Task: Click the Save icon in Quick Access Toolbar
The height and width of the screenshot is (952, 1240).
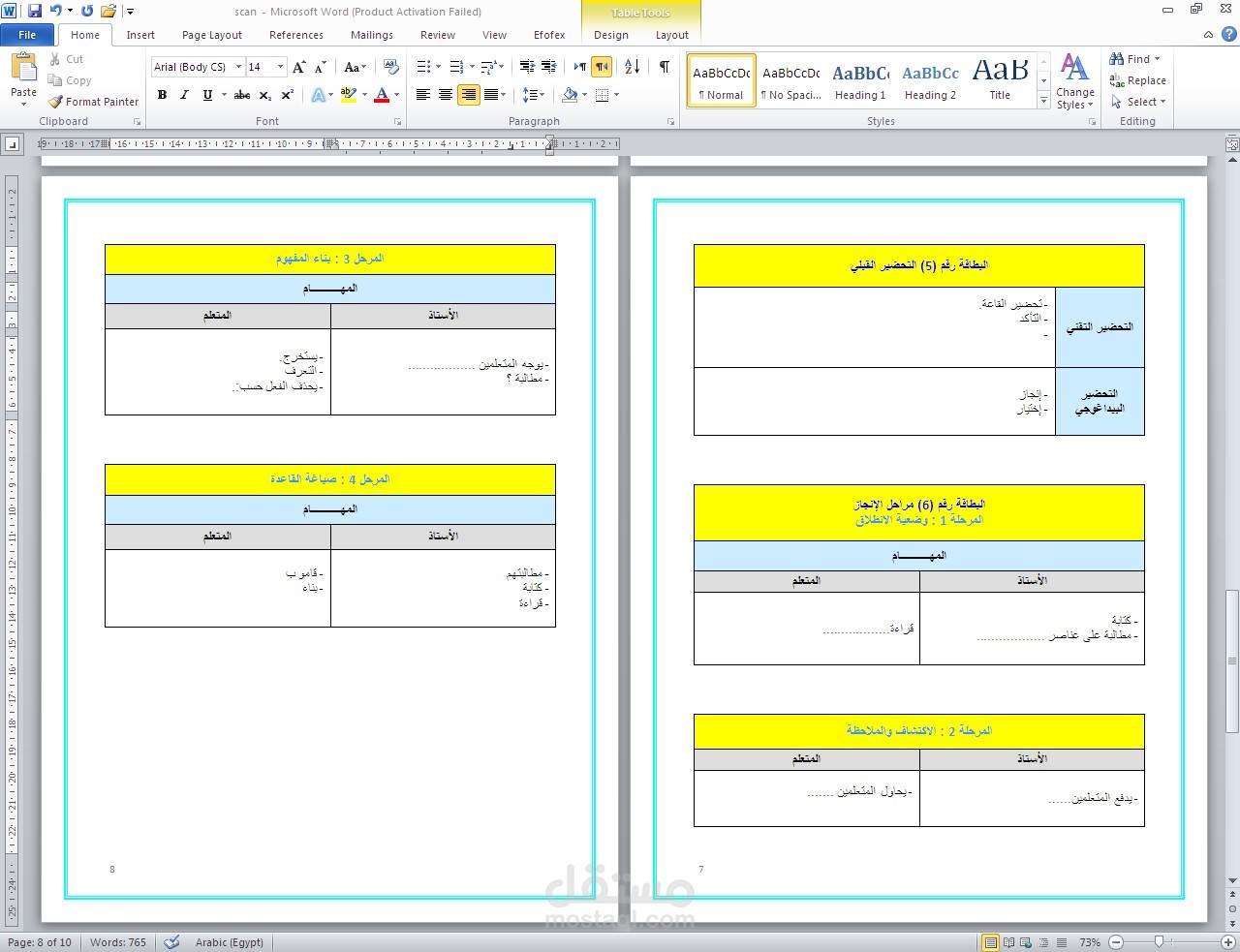Action: click(x=35, y=11)
